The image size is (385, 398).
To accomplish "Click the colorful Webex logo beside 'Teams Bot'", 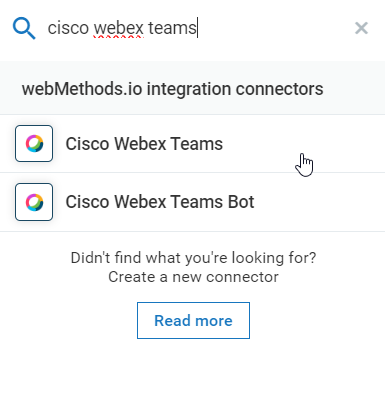I will 35,202.
